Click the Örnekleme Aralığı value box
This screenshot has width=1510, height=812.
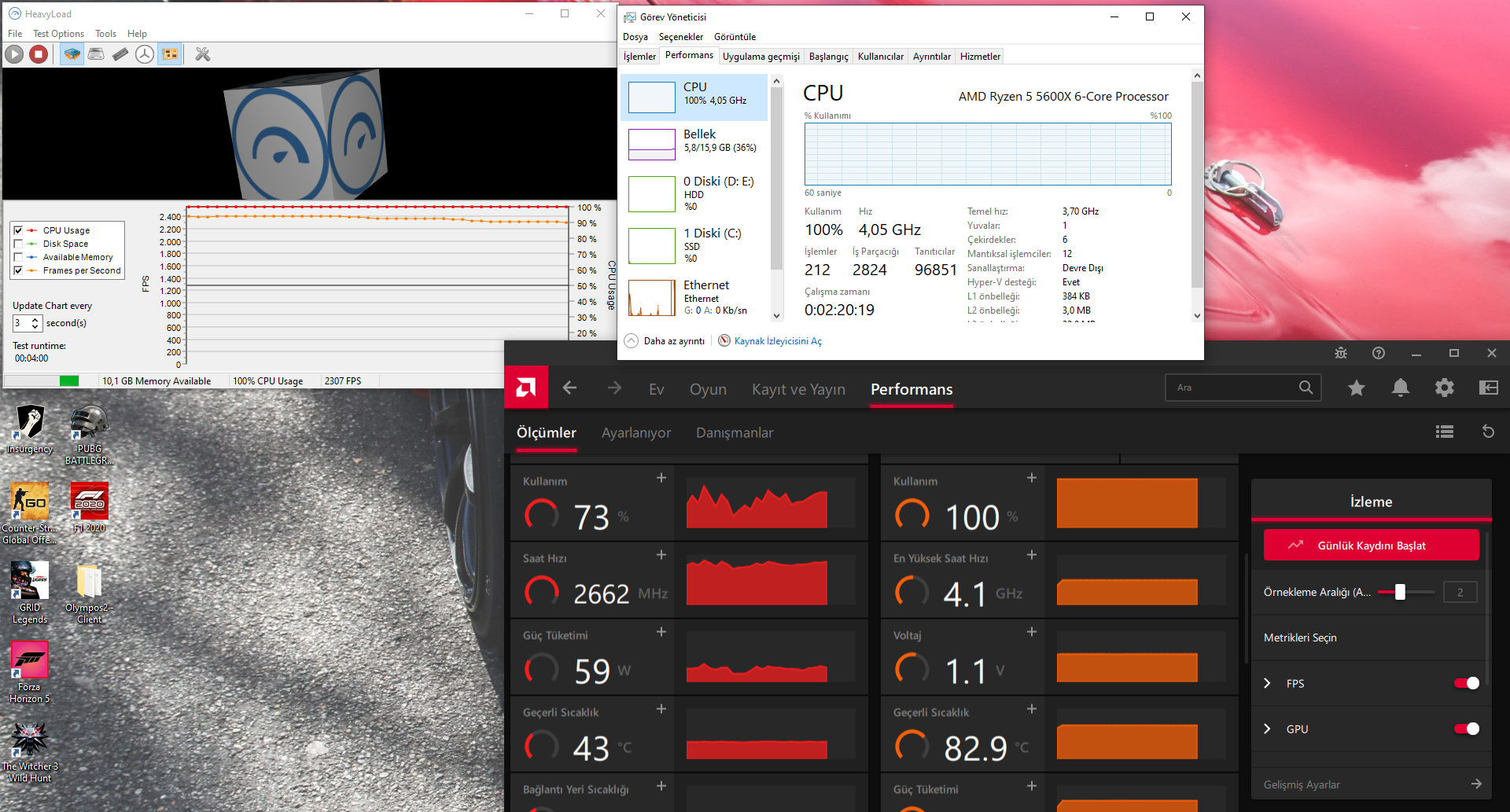1460,592
